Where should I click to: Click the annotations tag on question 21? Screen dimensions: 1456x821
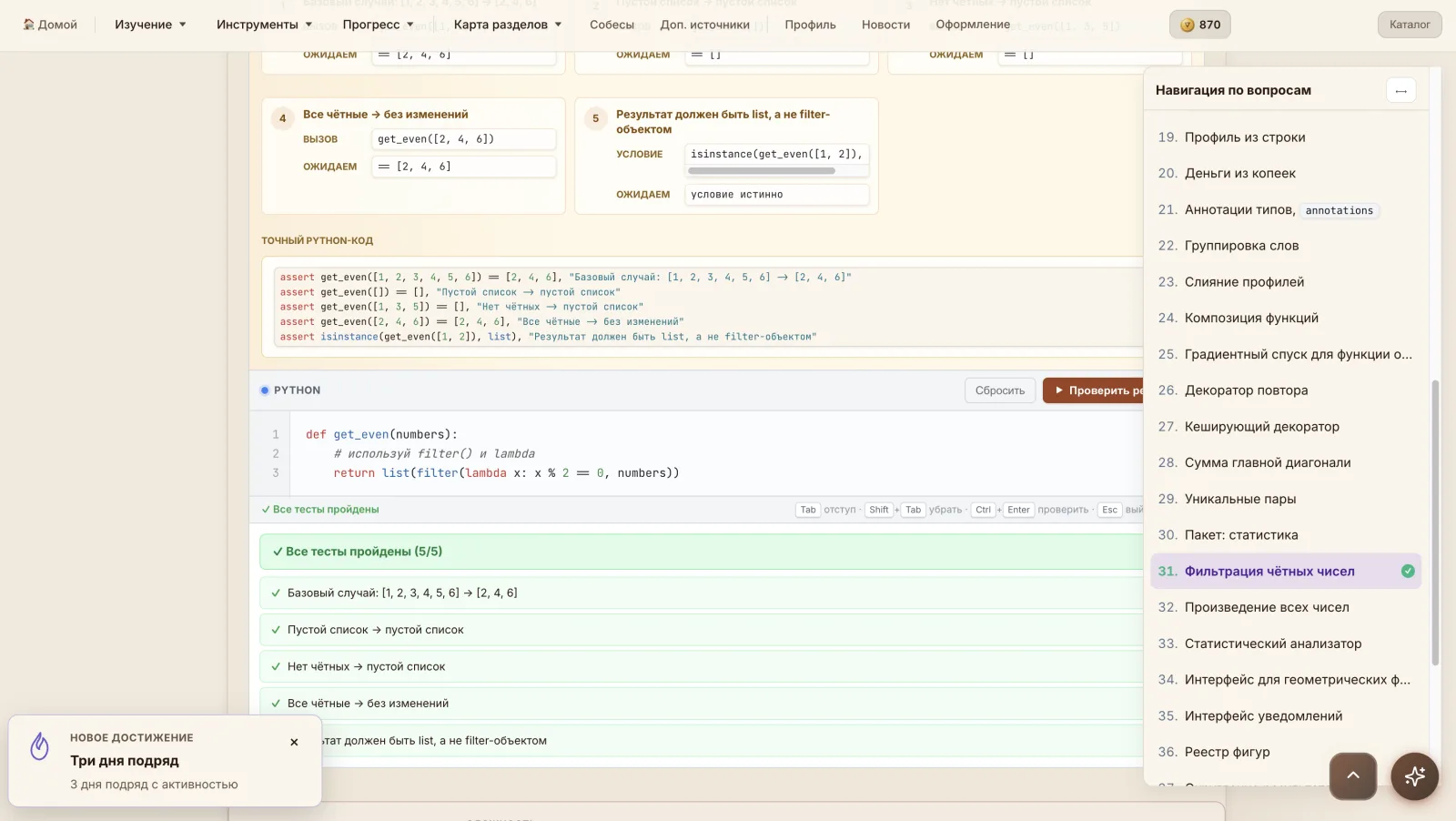point(1339,210)
